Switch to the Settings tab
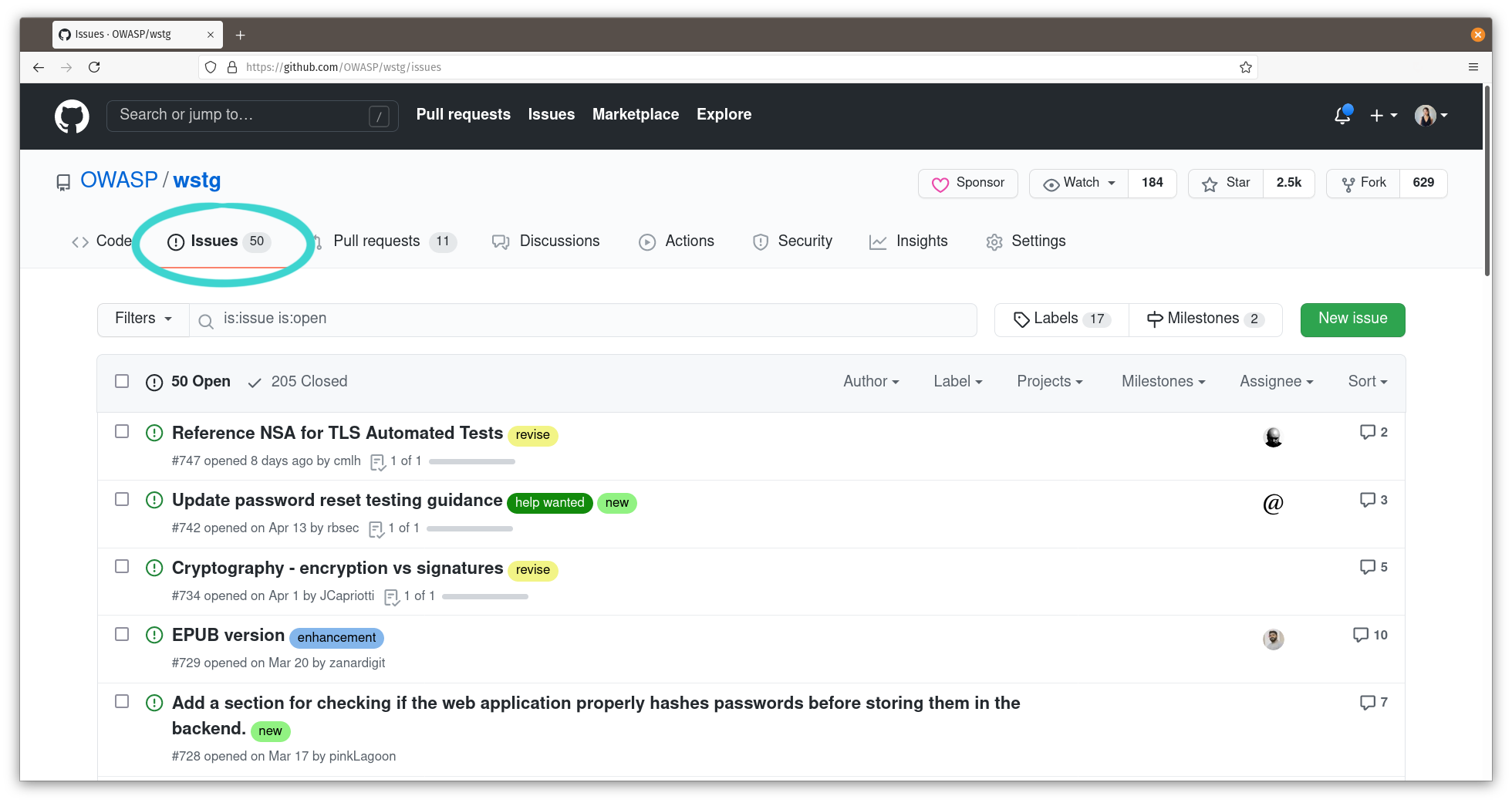The width and height of the screenshot is (1512, 803). tap(1026, 241)
